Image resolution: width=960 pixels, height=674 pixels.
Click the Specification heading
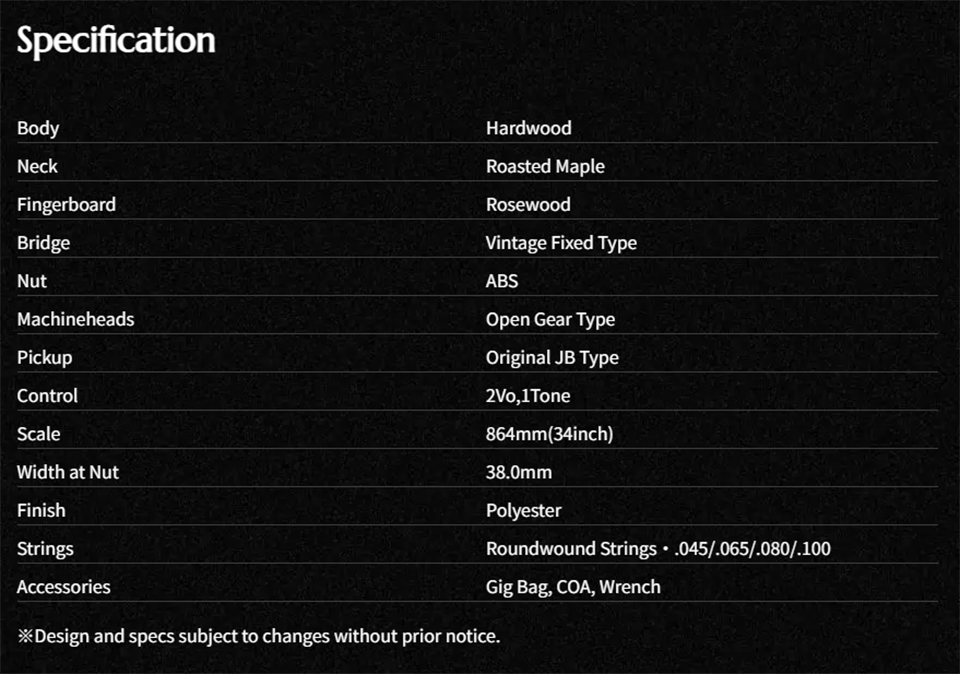click(116, 41)
